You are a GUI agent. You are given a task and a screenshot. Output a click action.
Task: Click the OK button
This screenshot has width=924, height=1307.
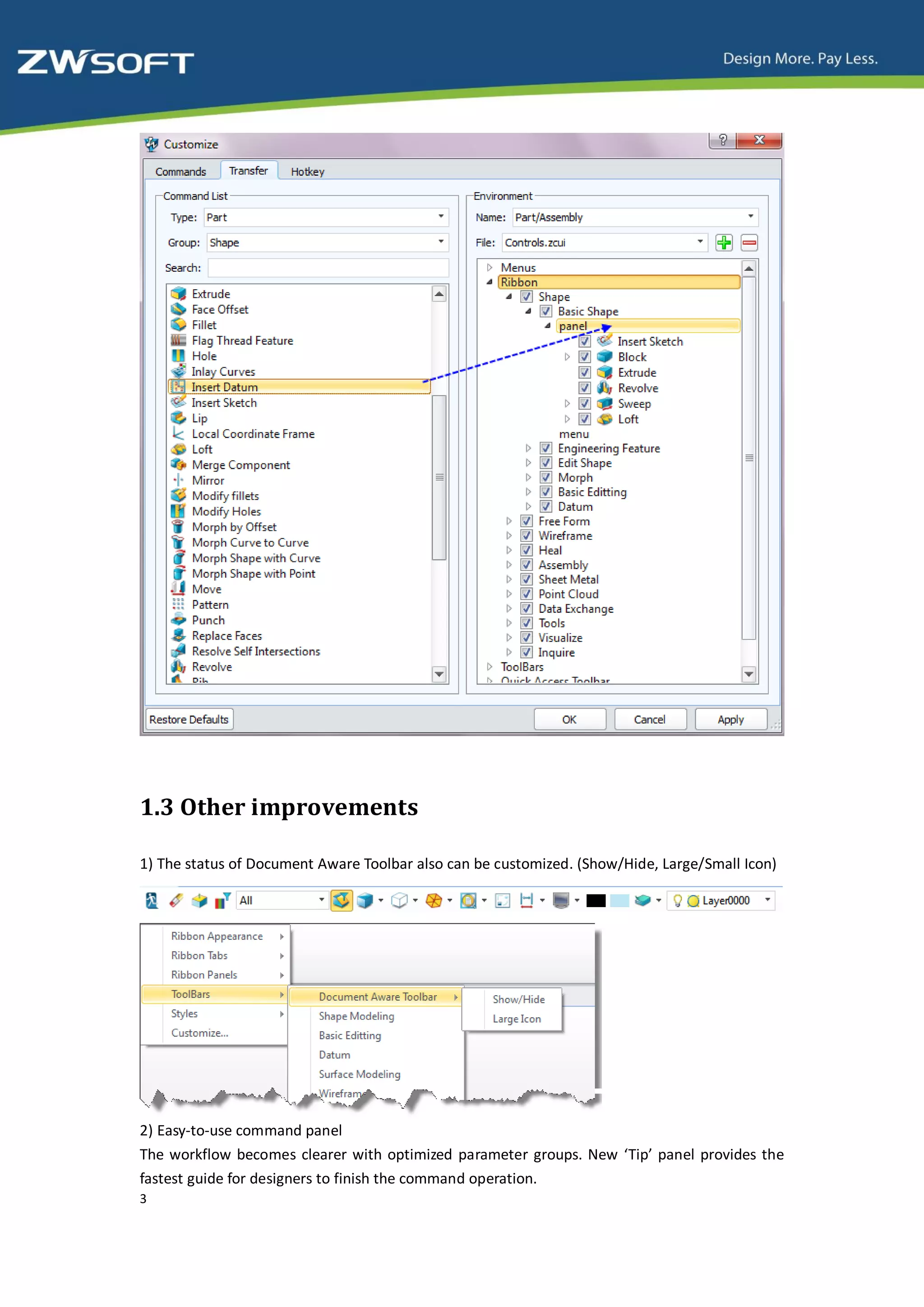tap(569, 719)
